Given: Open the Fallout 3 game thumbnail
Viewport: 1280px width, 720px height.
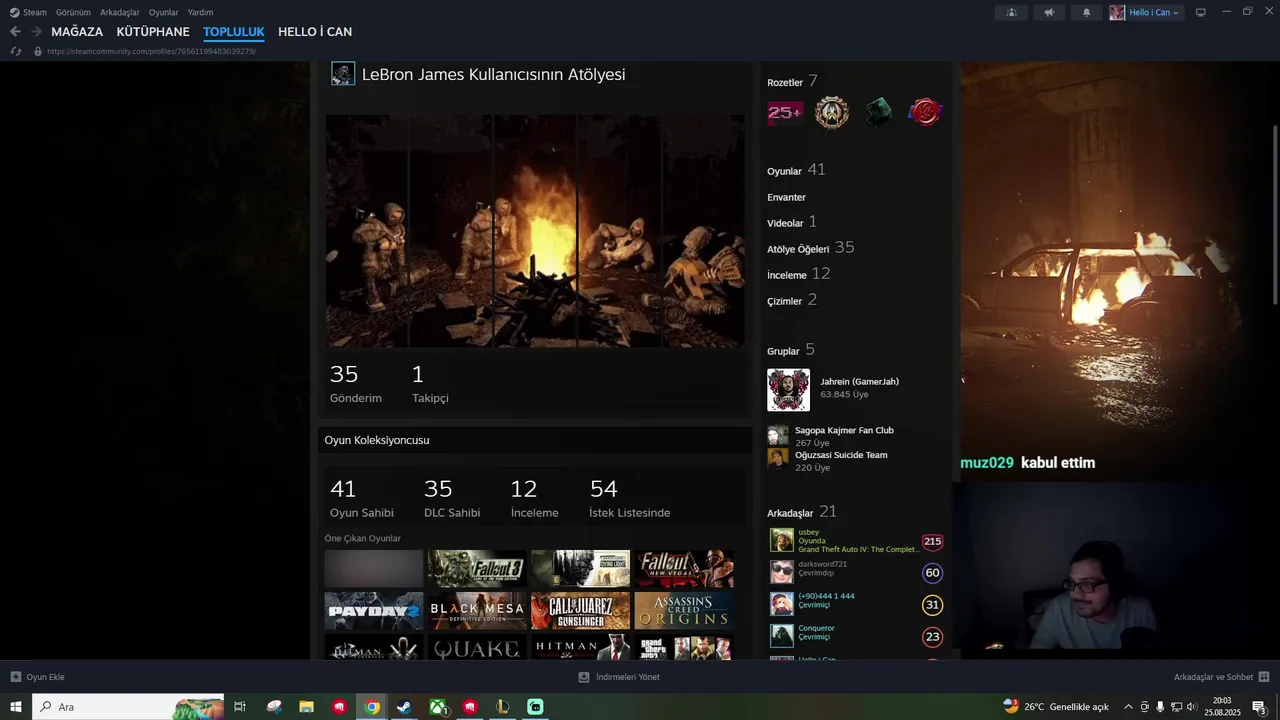Looking at the screenshot, I should [x=477, y=568].
